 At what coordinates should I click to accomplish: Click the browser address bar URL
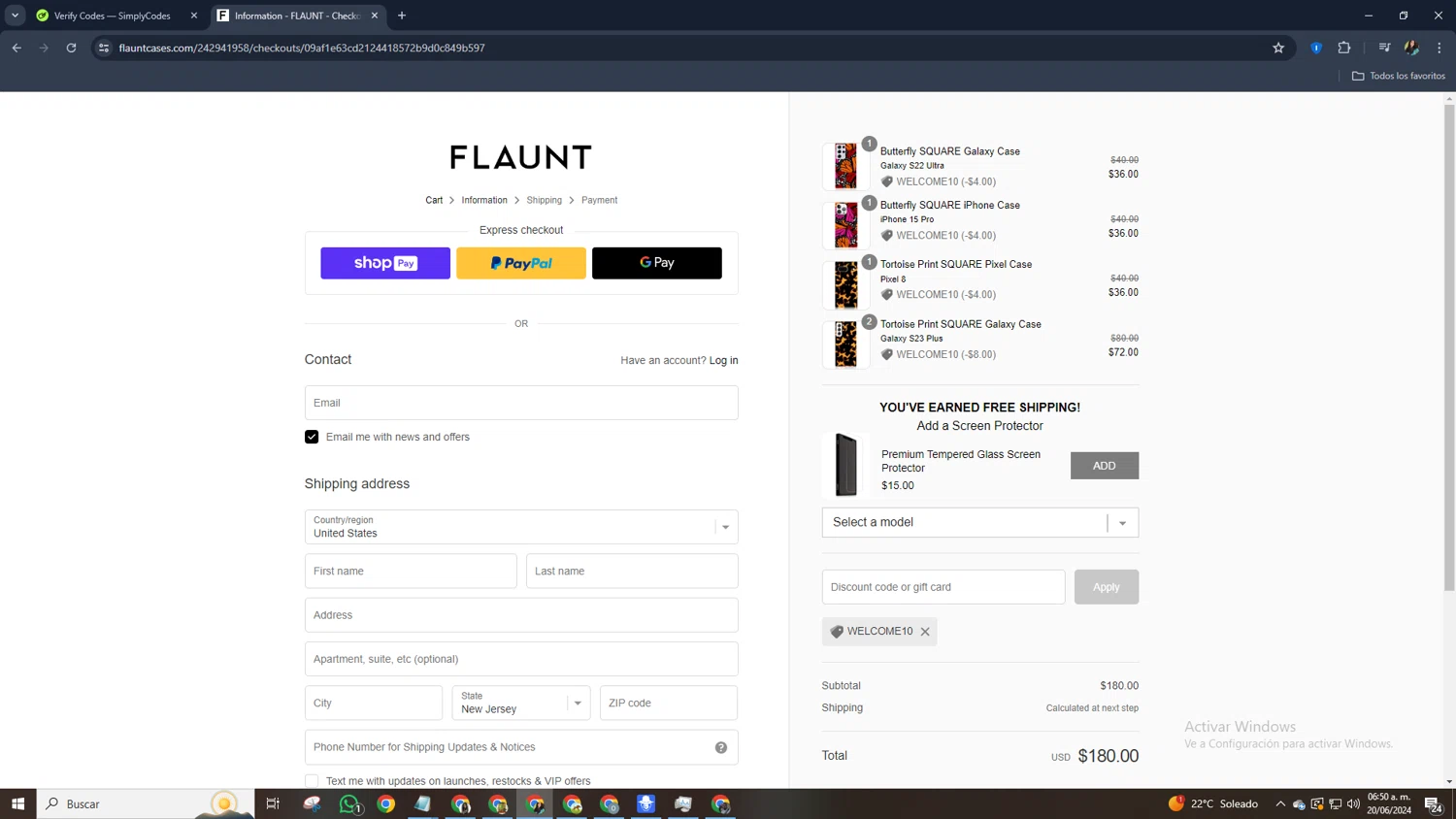click(302, 48)
